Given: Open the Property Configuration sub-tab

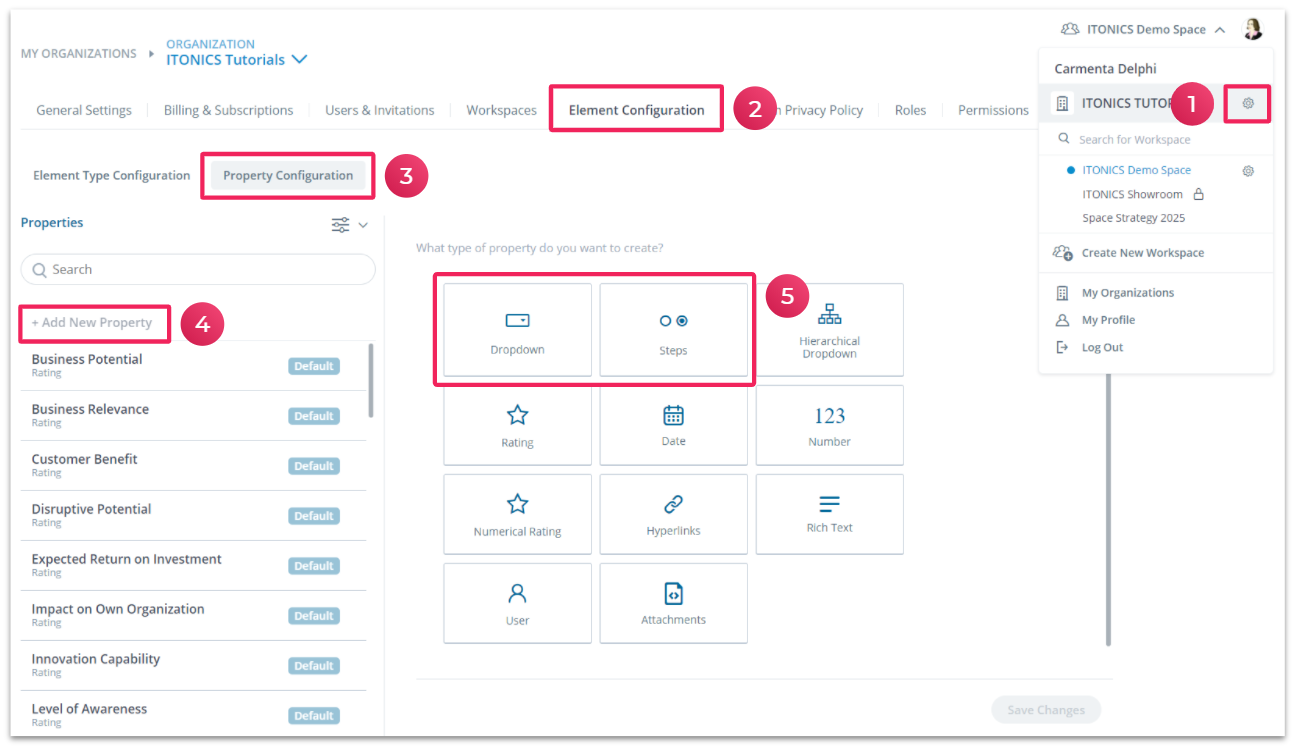Looking at the screenshot, I should pos(288,175).
